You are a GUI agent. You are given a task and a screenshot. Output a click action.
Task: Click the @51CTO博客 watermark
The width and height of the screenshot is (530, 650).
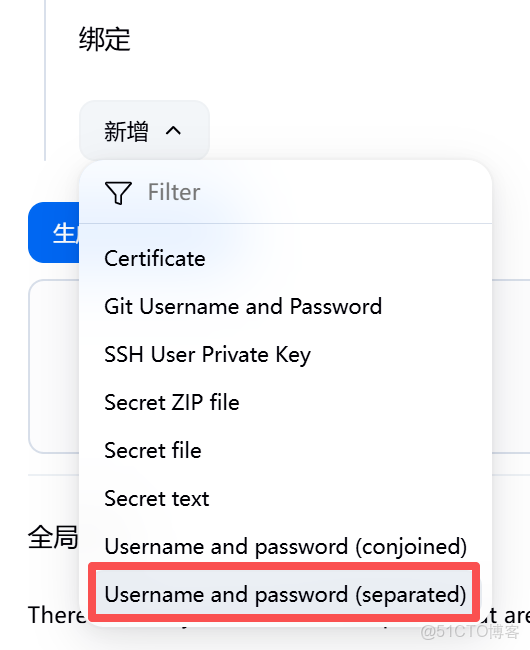(x=469, y=632)
